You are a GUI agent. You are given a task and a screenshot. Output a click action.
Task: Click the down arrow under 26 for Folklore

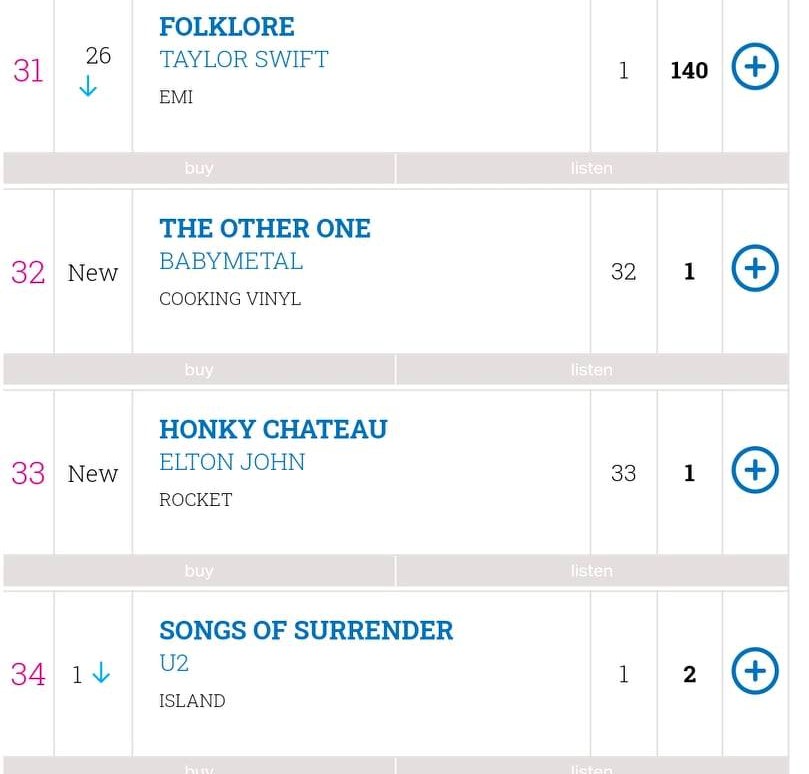pos(88,86)
